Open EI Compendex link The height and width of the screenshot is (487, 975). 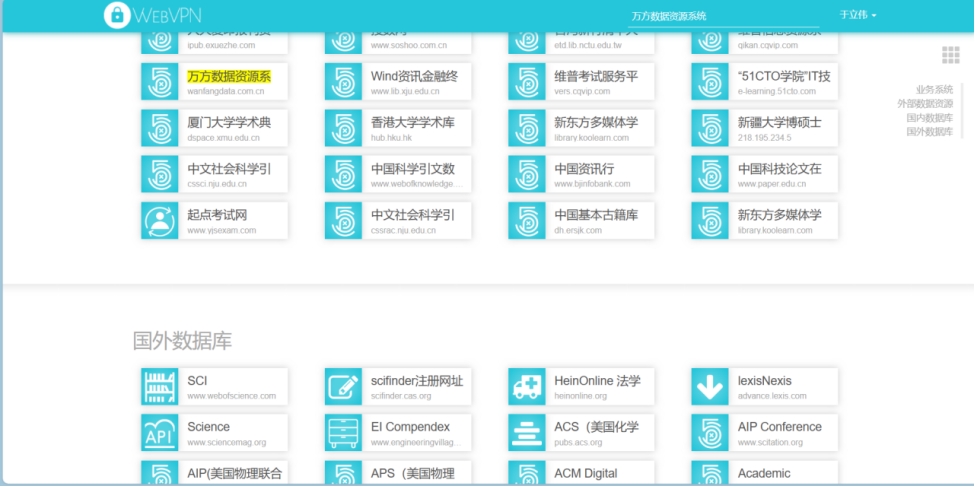pos(410,427)
